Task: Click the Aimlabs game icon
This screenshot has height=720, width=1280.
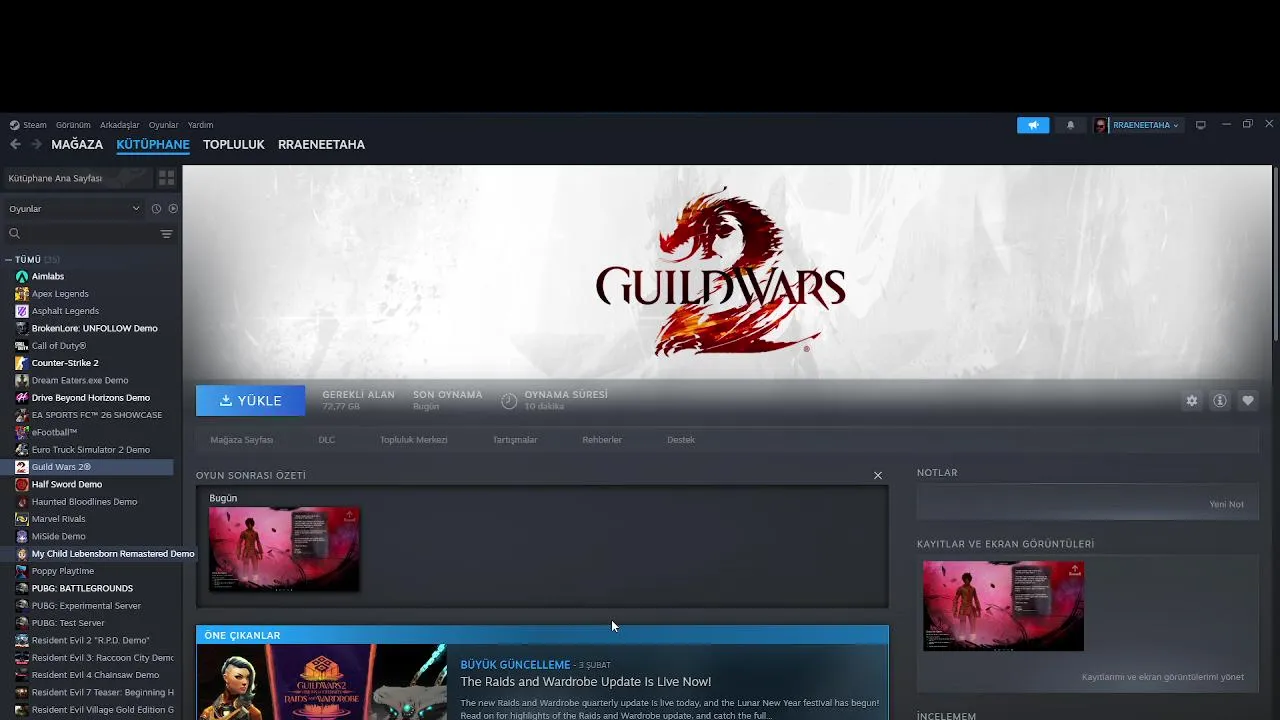Action: pyautogui.click(x=22, y=276)
